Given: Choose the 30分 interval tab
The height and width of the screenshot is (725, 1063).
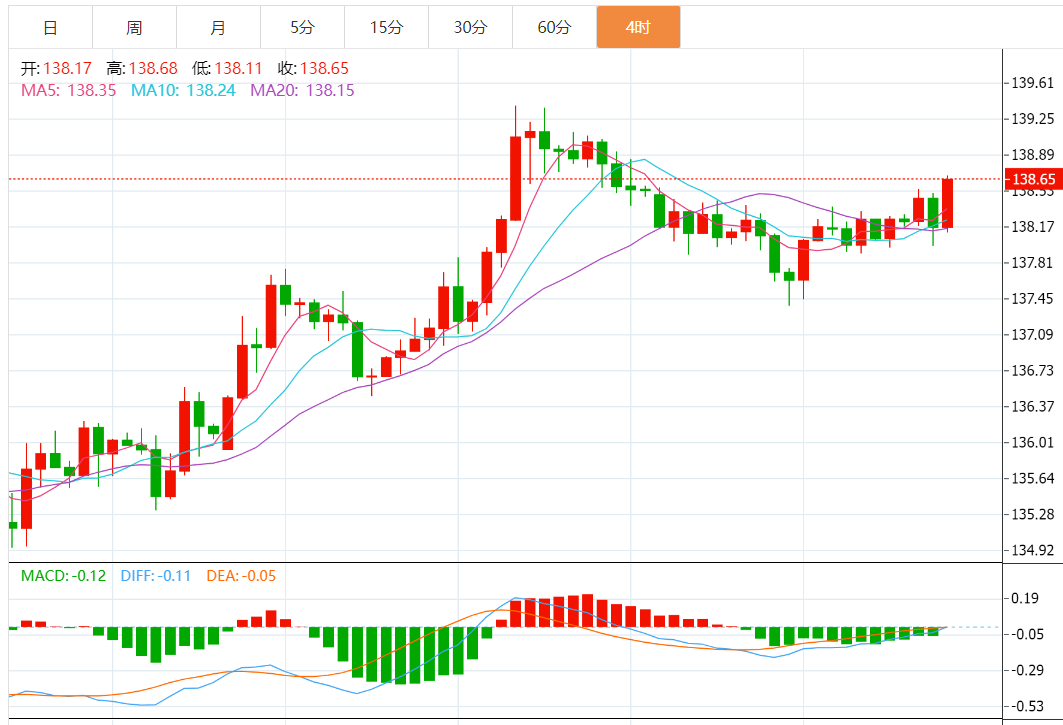Looking at the screenshot, I should point(470,27).
